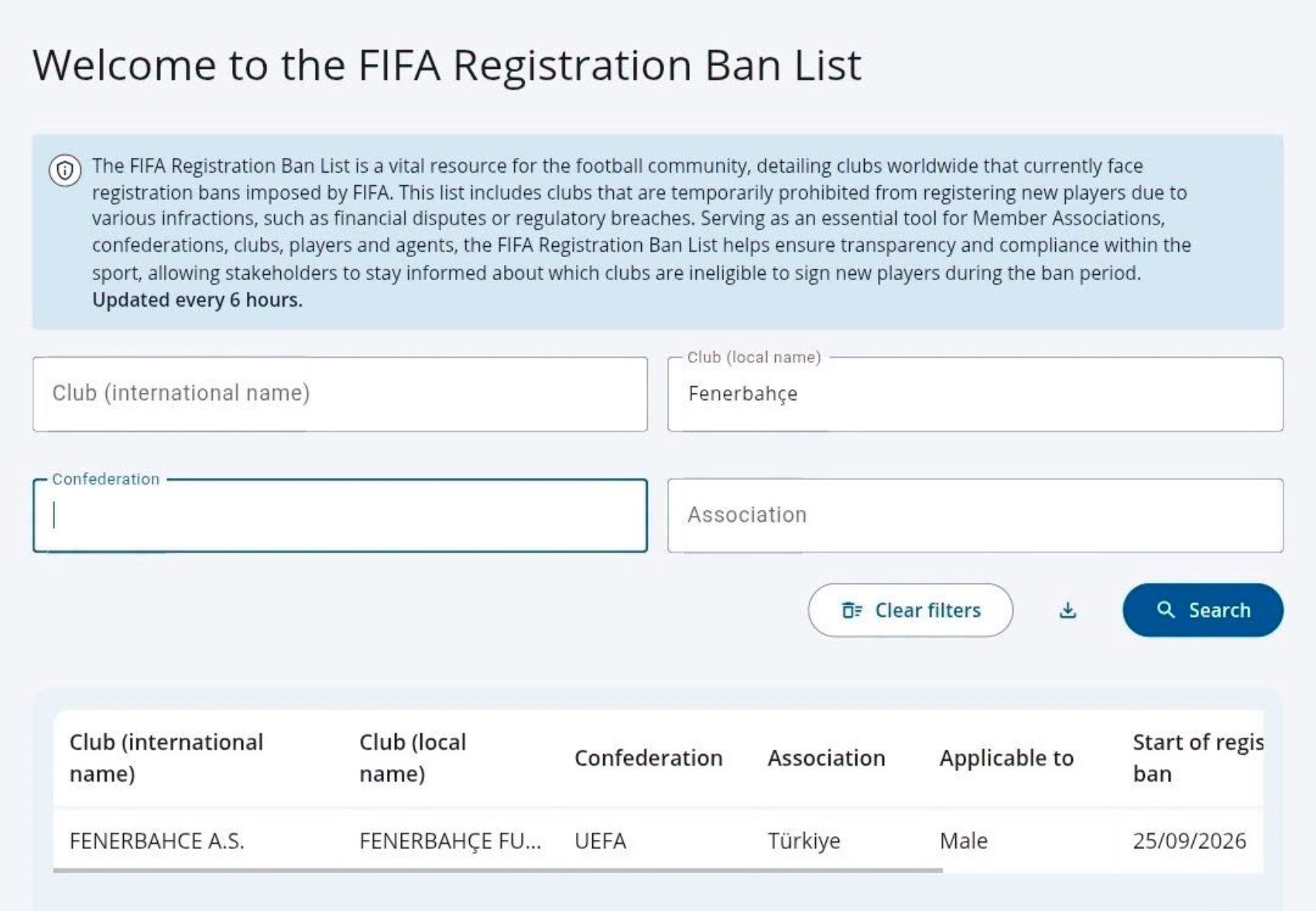Screen dimensions: 1316x911
Task: Click the shield info icon in banner
Action: (x=65, y=170)
